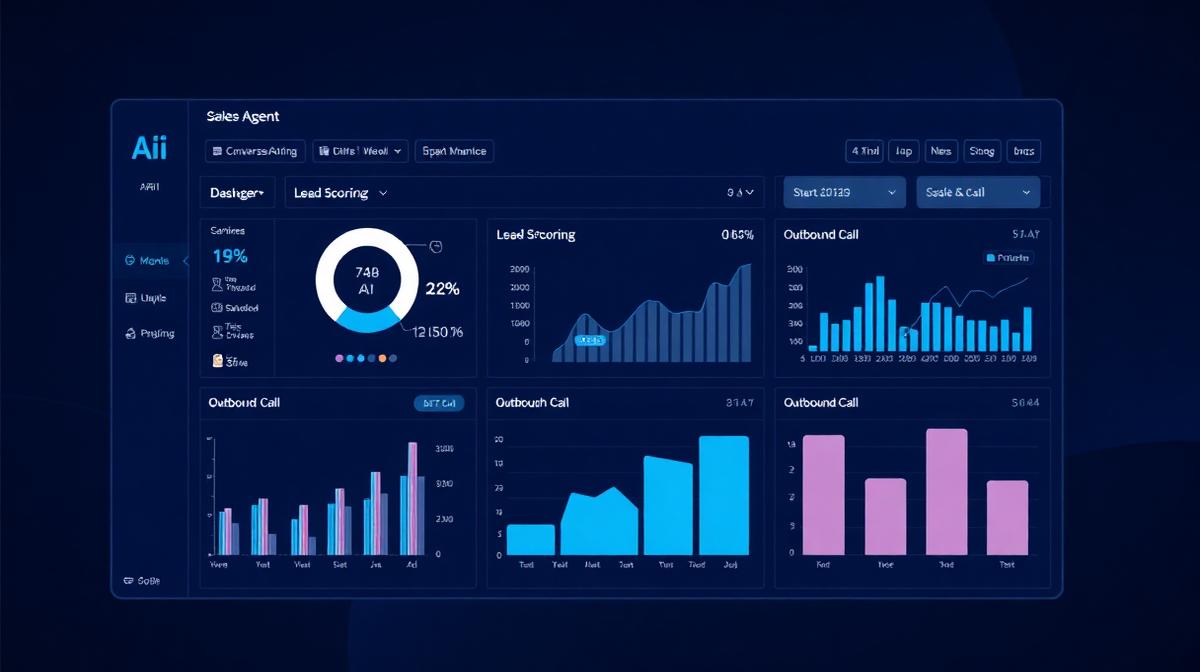Select the Iap tab
Viewport: 1200px width, 672px height.
tap(904, 151)
